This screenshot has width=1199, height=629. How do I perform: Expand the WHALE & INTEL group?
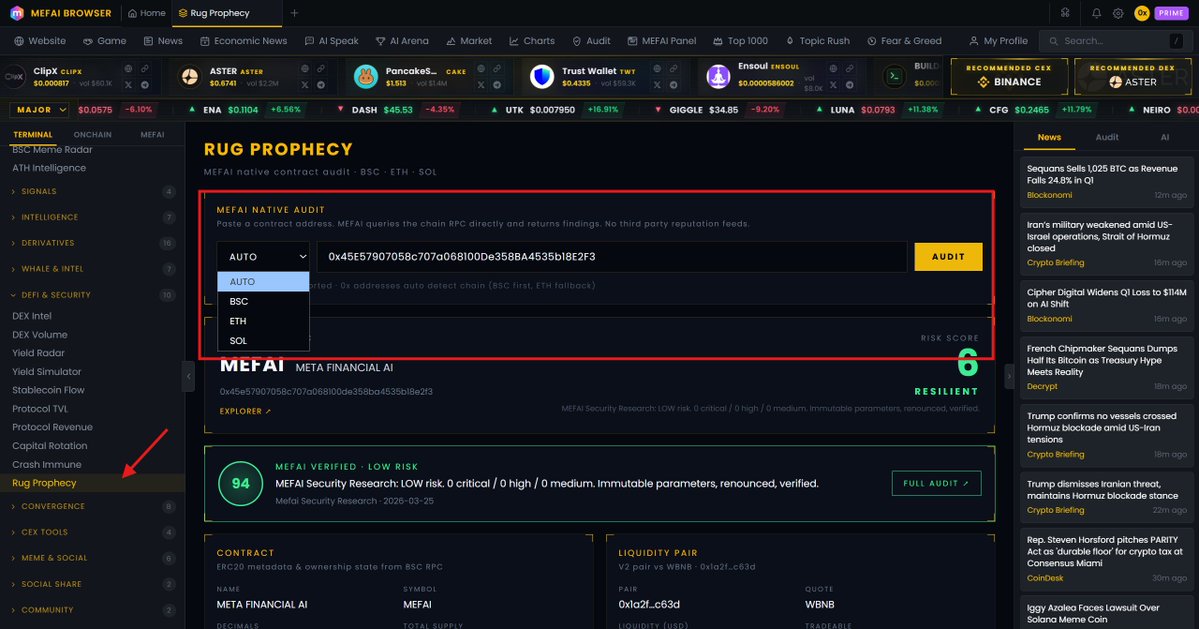(x=92, y=269)
